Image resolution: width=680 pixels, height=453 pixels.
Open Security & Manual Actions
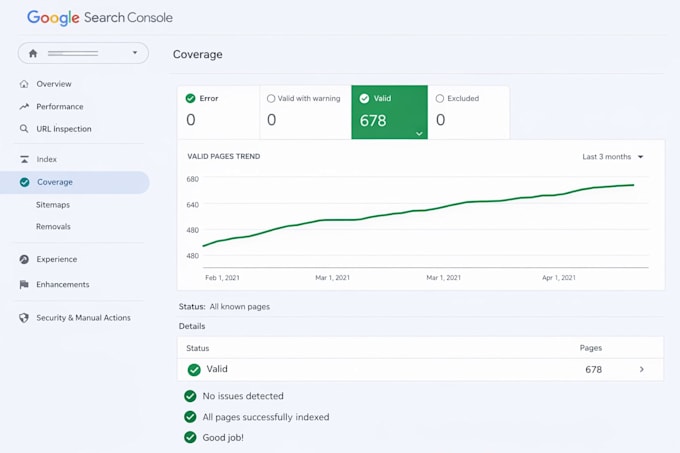tap(83, 318)
